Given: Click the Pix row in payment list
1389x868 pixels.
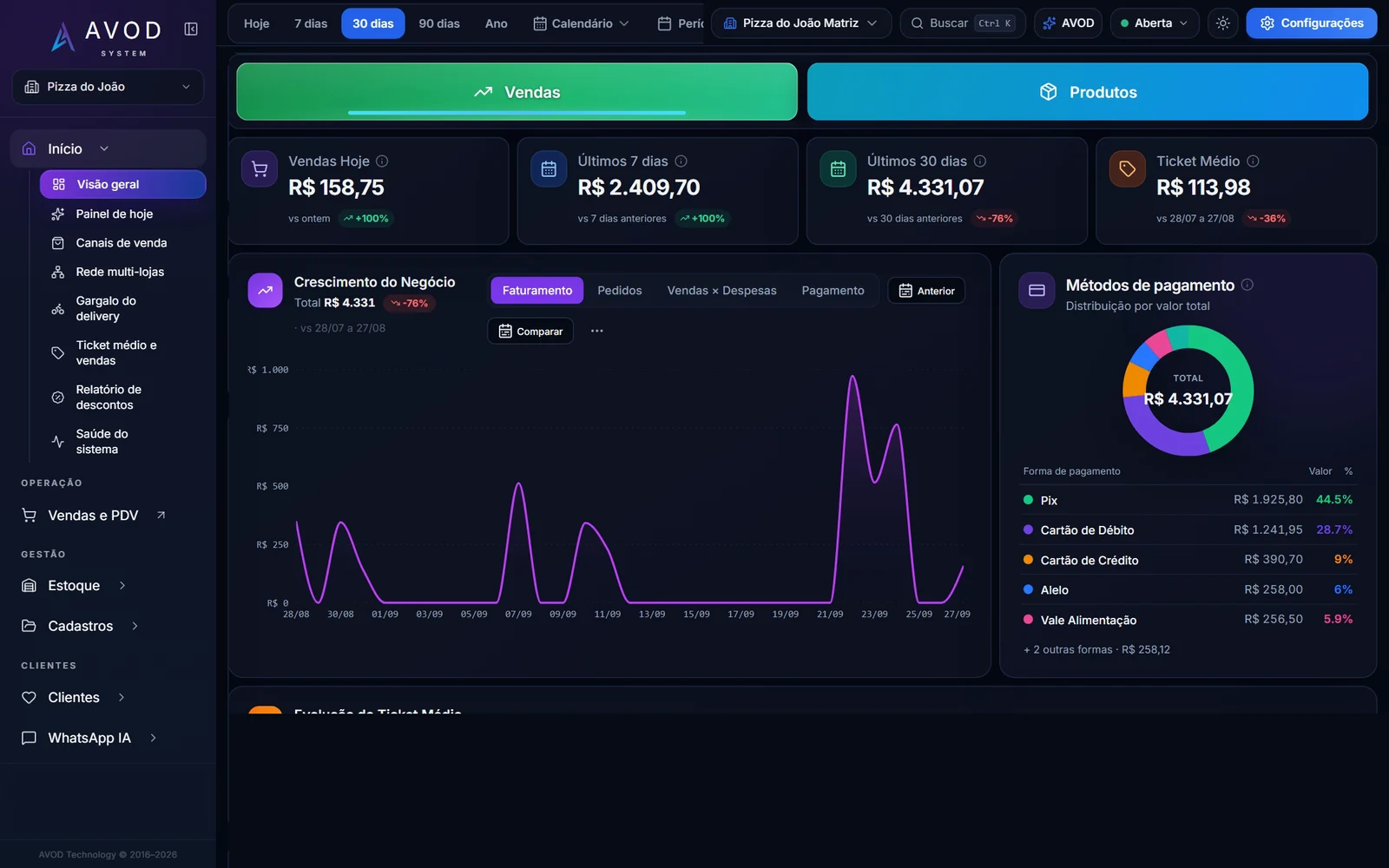Looking at the screenshot, I should pos(1188,500).
